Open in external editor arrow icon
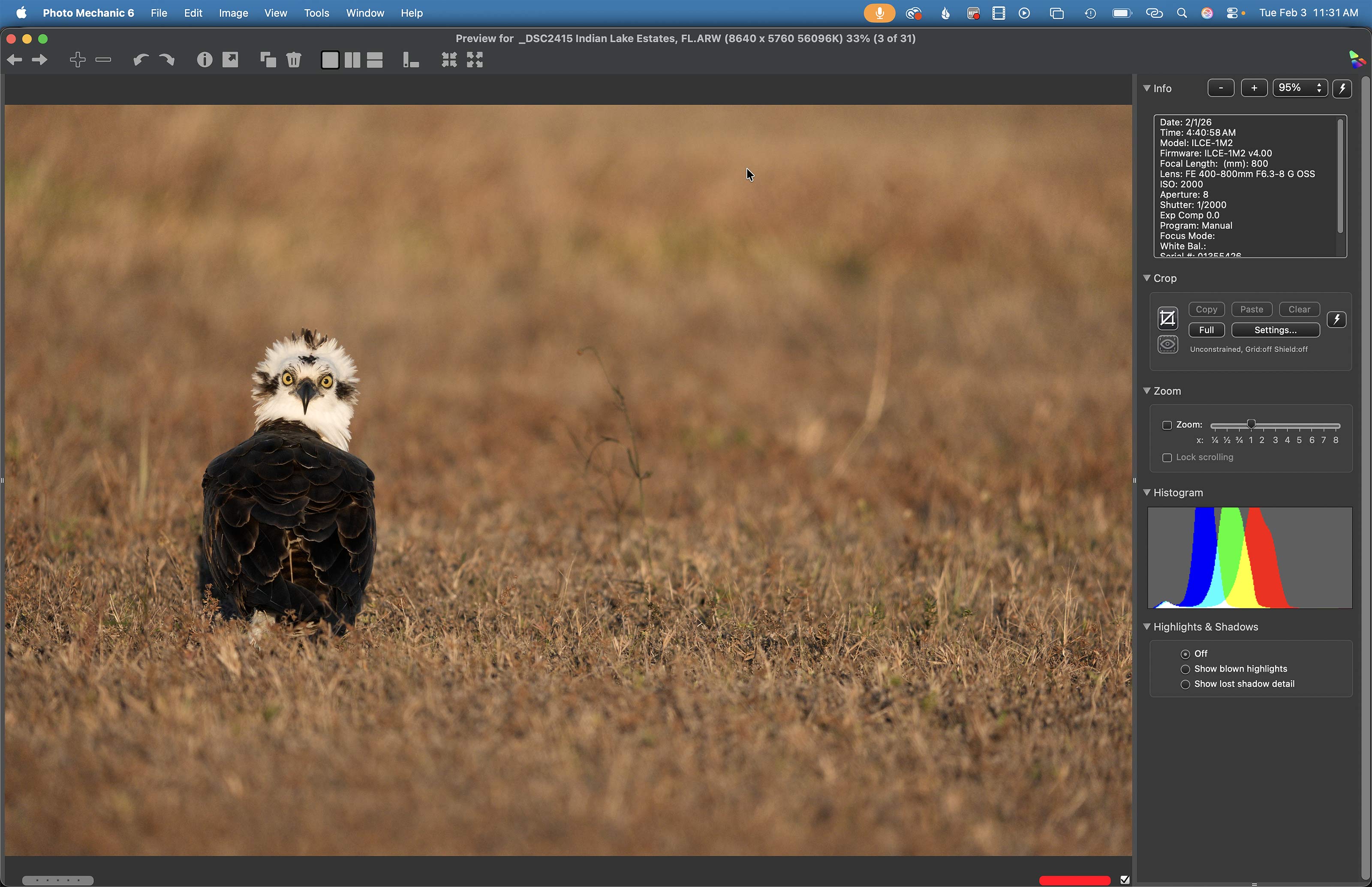This screenshot has height=887, width=1372. [x=230, y=60]
